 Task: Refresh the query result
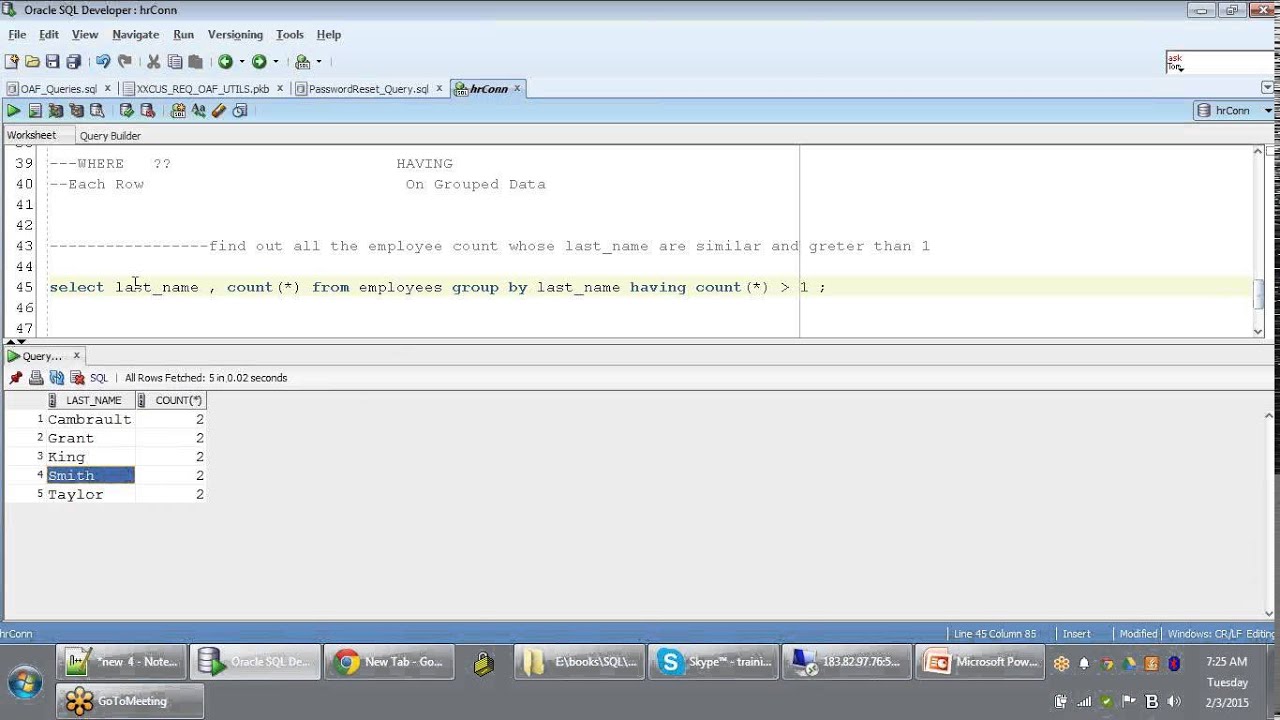coord(57,378)
